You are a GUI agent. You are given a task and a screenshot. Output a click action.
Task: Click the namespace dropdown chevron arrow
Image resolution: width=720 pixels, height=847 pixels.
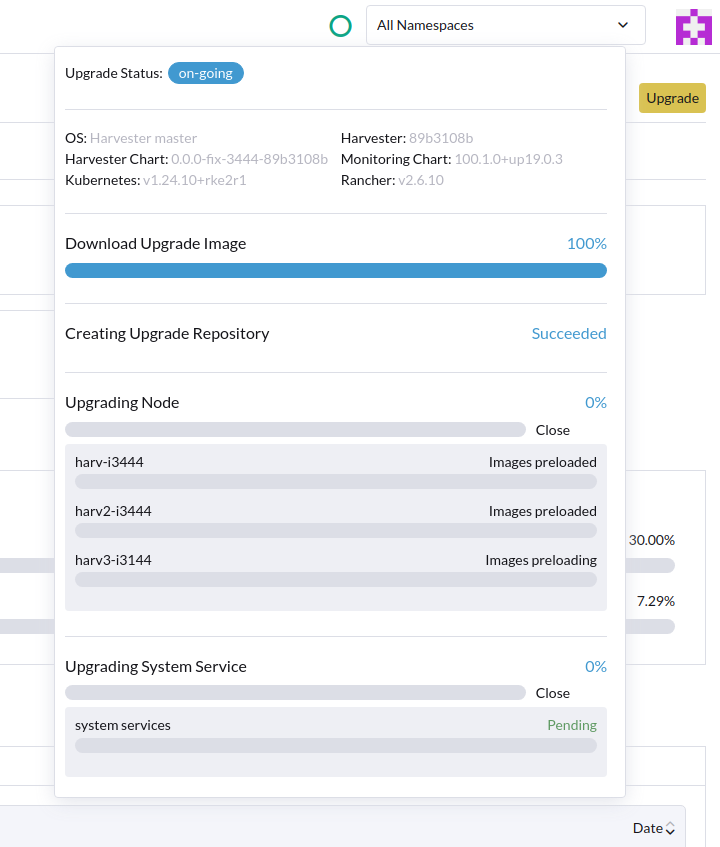[623, 25]
